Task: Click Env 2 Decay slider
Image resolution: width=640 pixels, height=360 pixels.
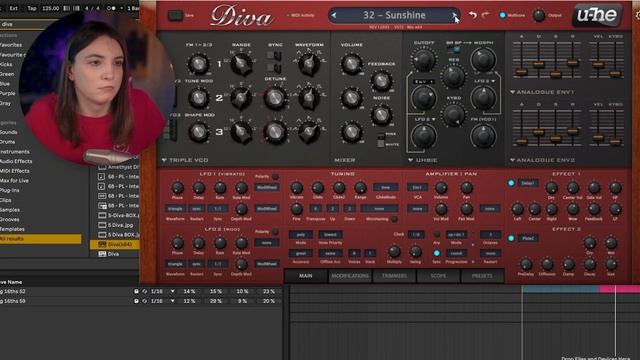Action: point(538,131)
